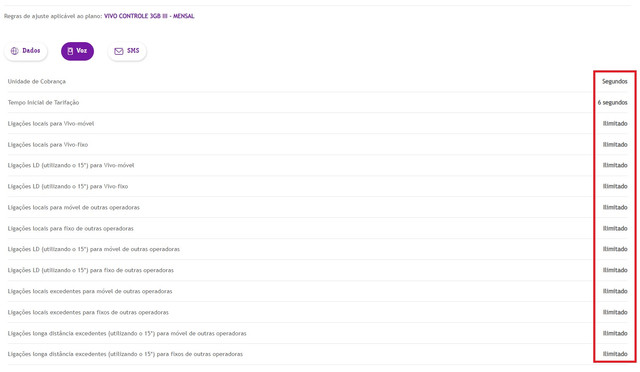The width and height of the screenshot is (640, 372).
Task: Select 'Ligações locais para Vivo-fixo' label
Action: coord(48,145)
